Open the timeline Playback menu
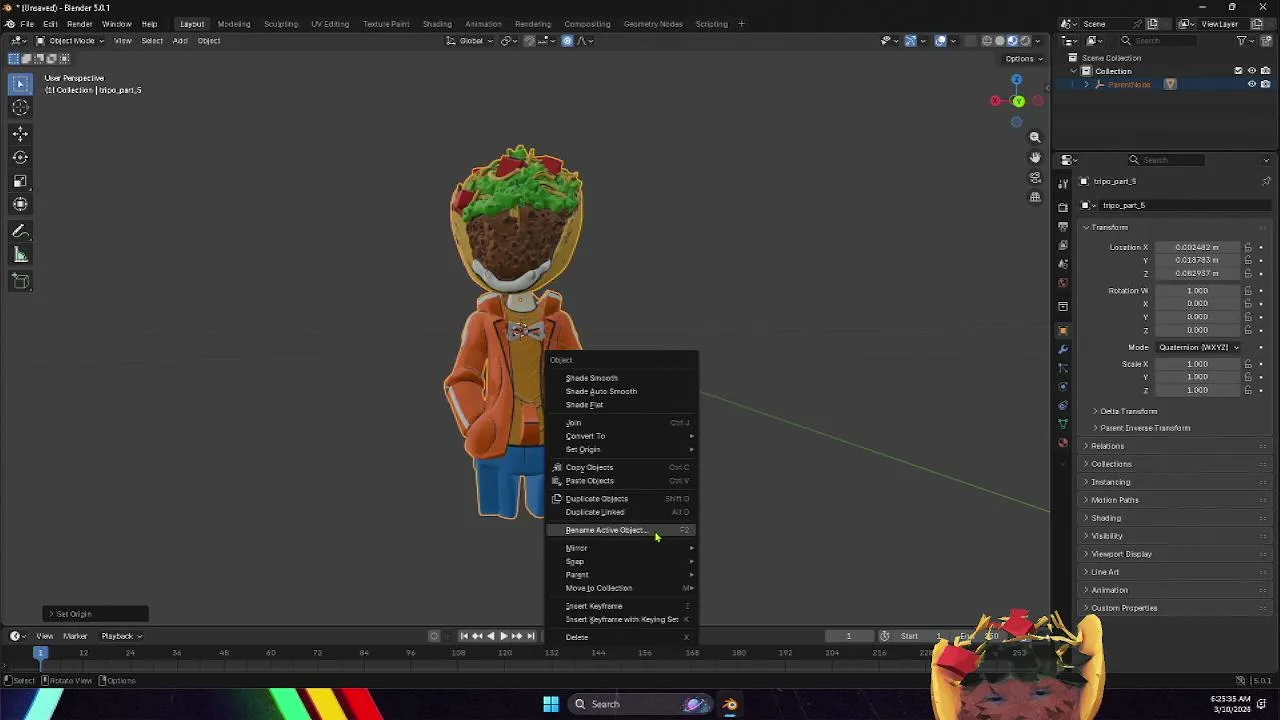The width and height of the screenshot is (1280, 720). point(120,636)
